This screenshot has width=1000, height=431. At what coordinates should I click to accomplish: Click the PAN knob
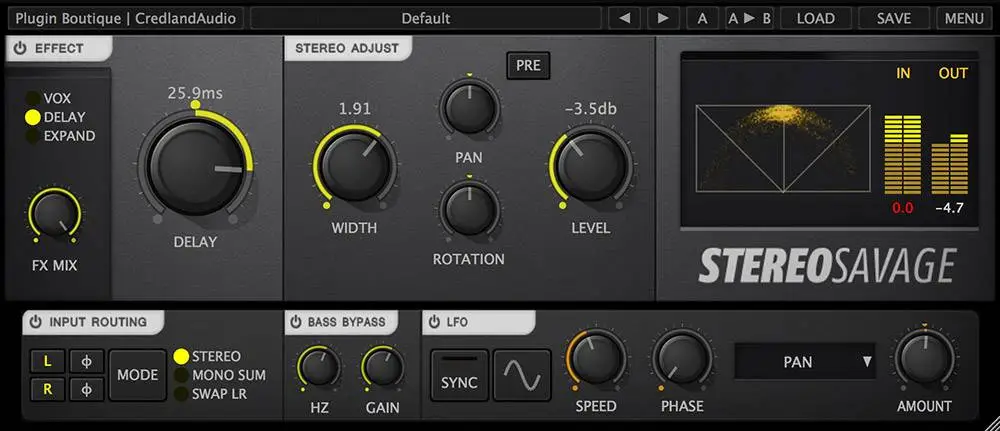[x=469, y=107]
